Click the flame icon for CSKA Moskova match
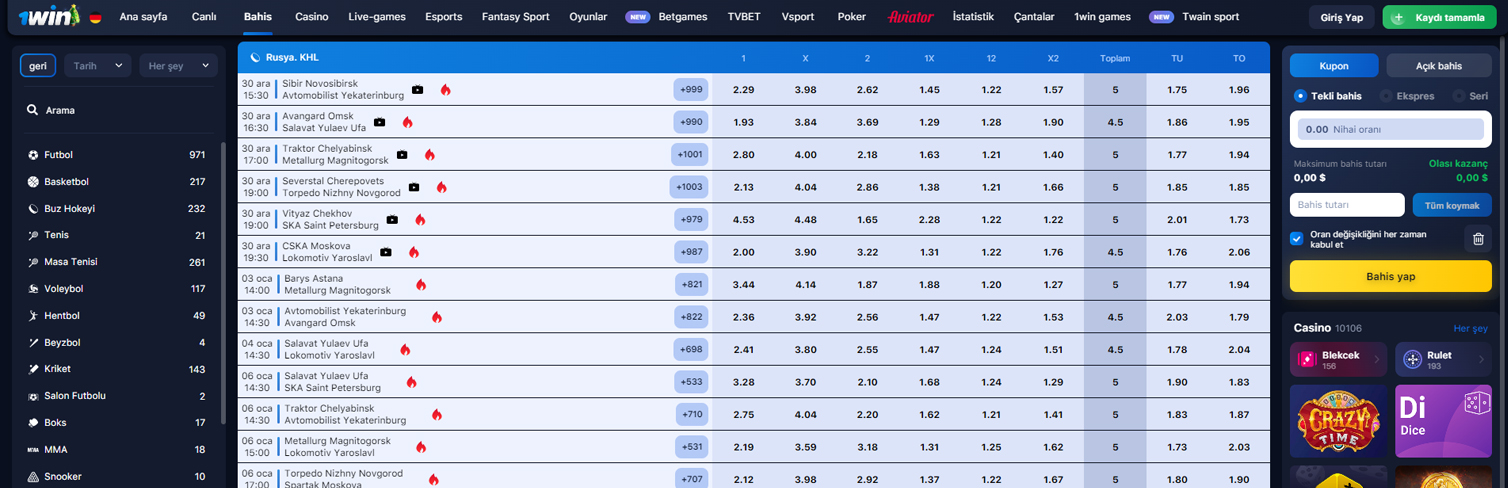 pyautogui.click(x=413, y=252)
